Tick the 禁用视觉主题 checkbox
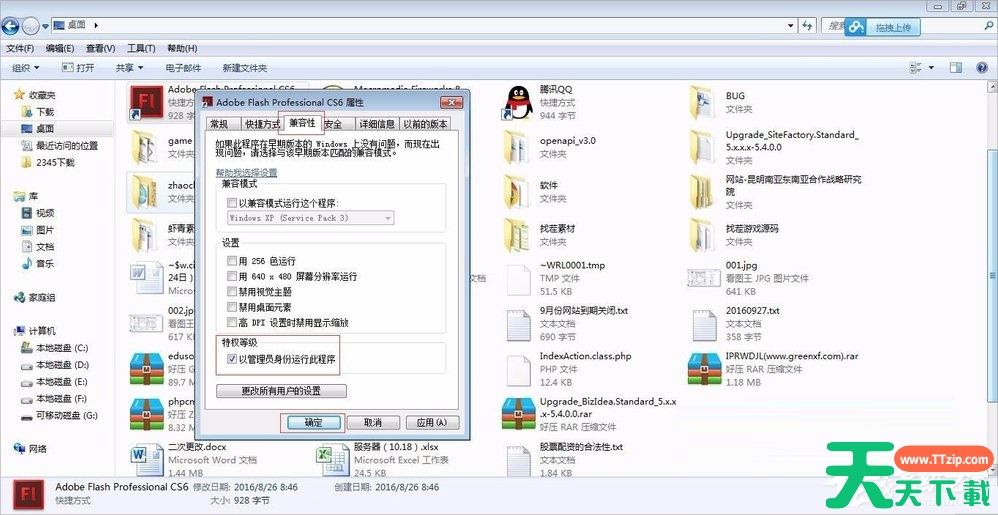The height and width of the screenshot is (515, 998). pyautogui.click(x=233, y=291)
